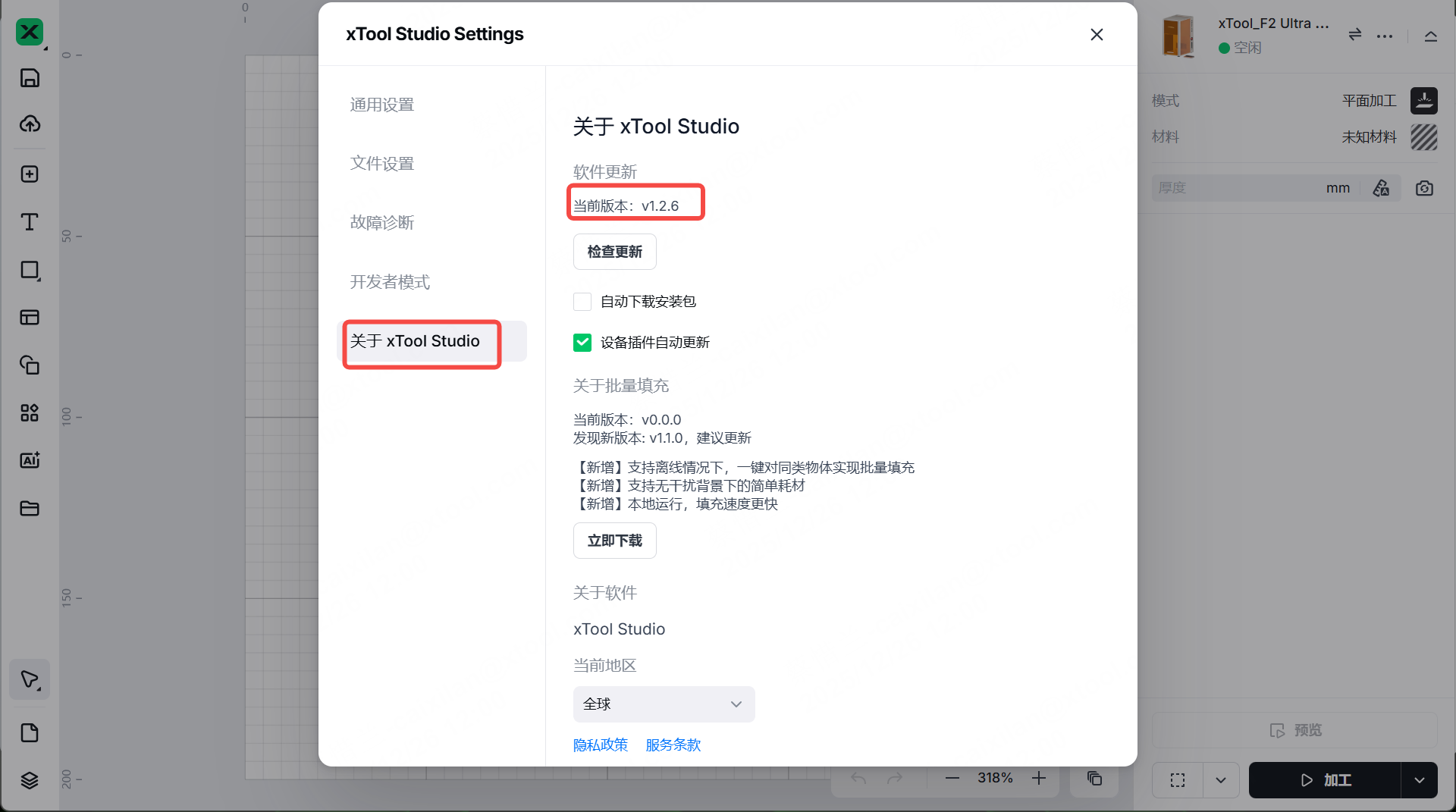Screen dimensions: 1456x812
Task: Disable 设备插件自动更新 checkbox
Action: click(x=582, y=343)
